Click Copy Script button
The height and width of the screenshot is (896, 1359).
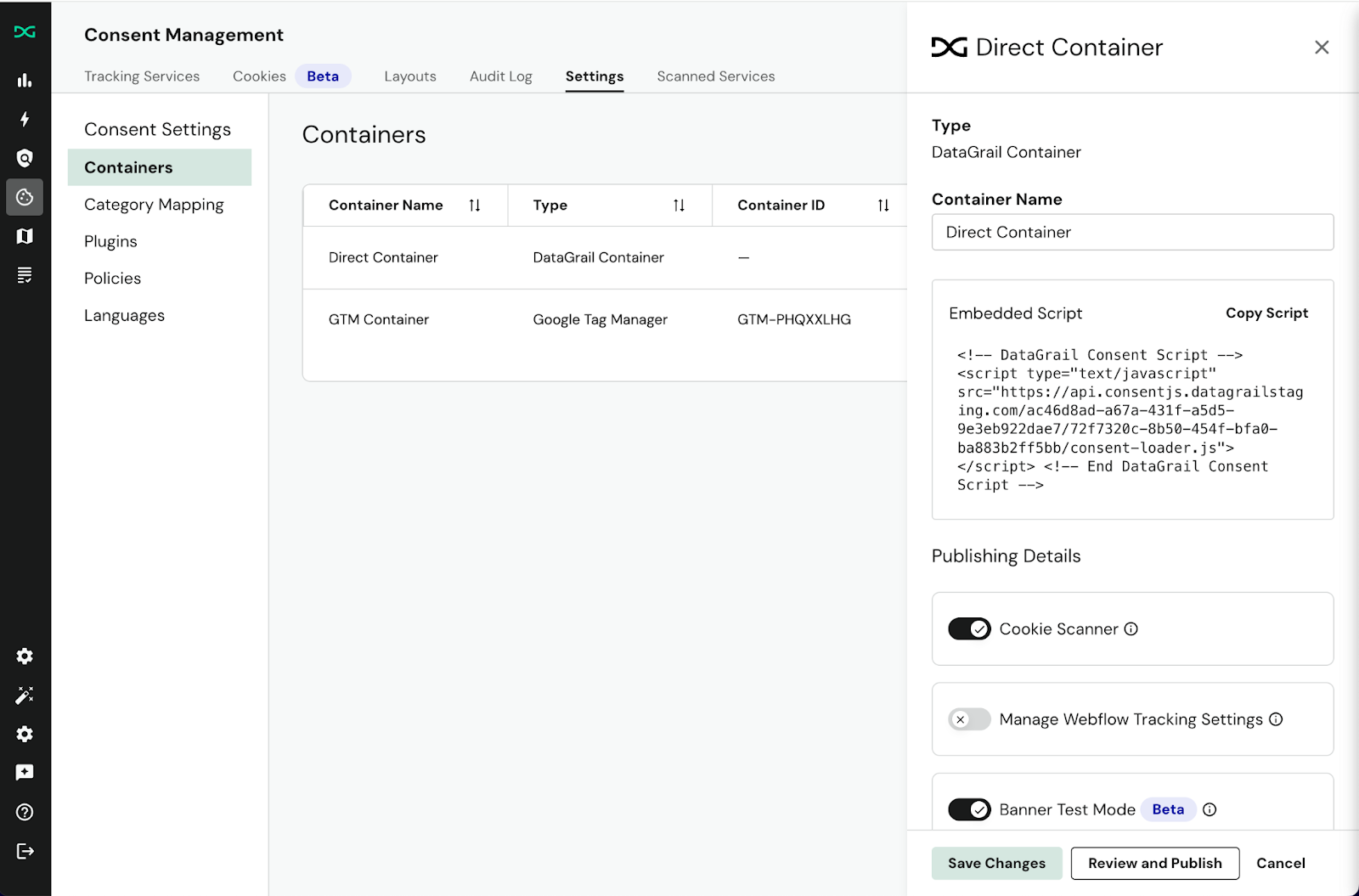tap(1266, 313)
